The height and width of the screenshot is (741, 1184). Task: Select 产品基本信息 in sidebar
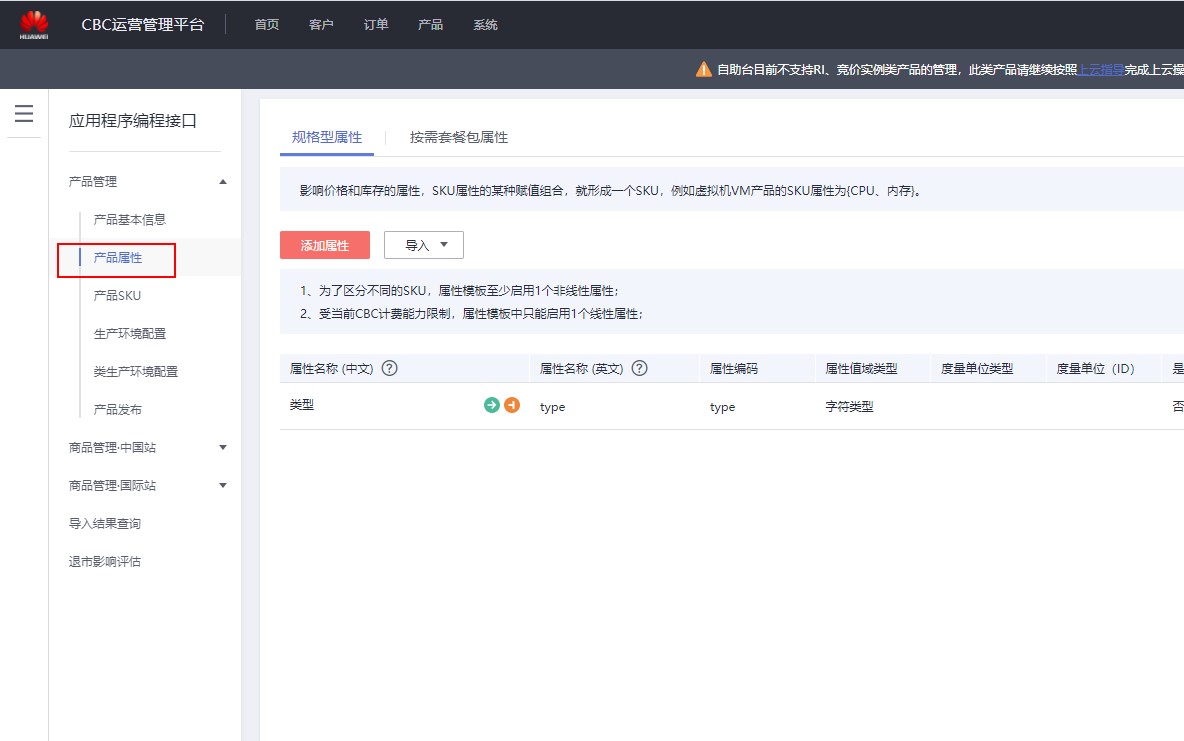[130, 219]
